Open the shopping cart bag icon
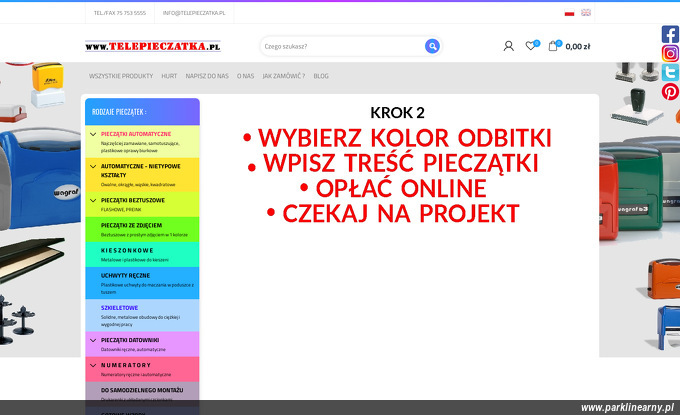 pos(553,46)
